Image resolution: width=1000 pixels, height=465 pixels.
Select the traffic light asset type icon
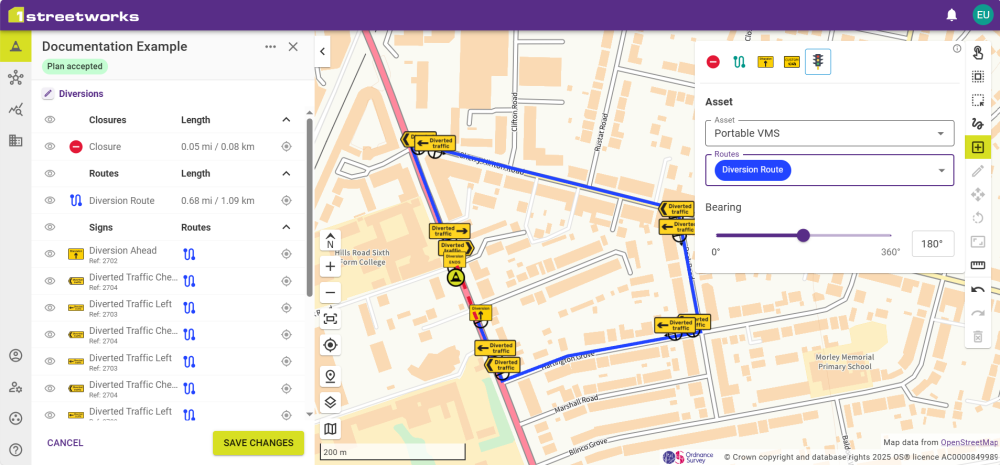pyautogui.click(x=818, y=62)
